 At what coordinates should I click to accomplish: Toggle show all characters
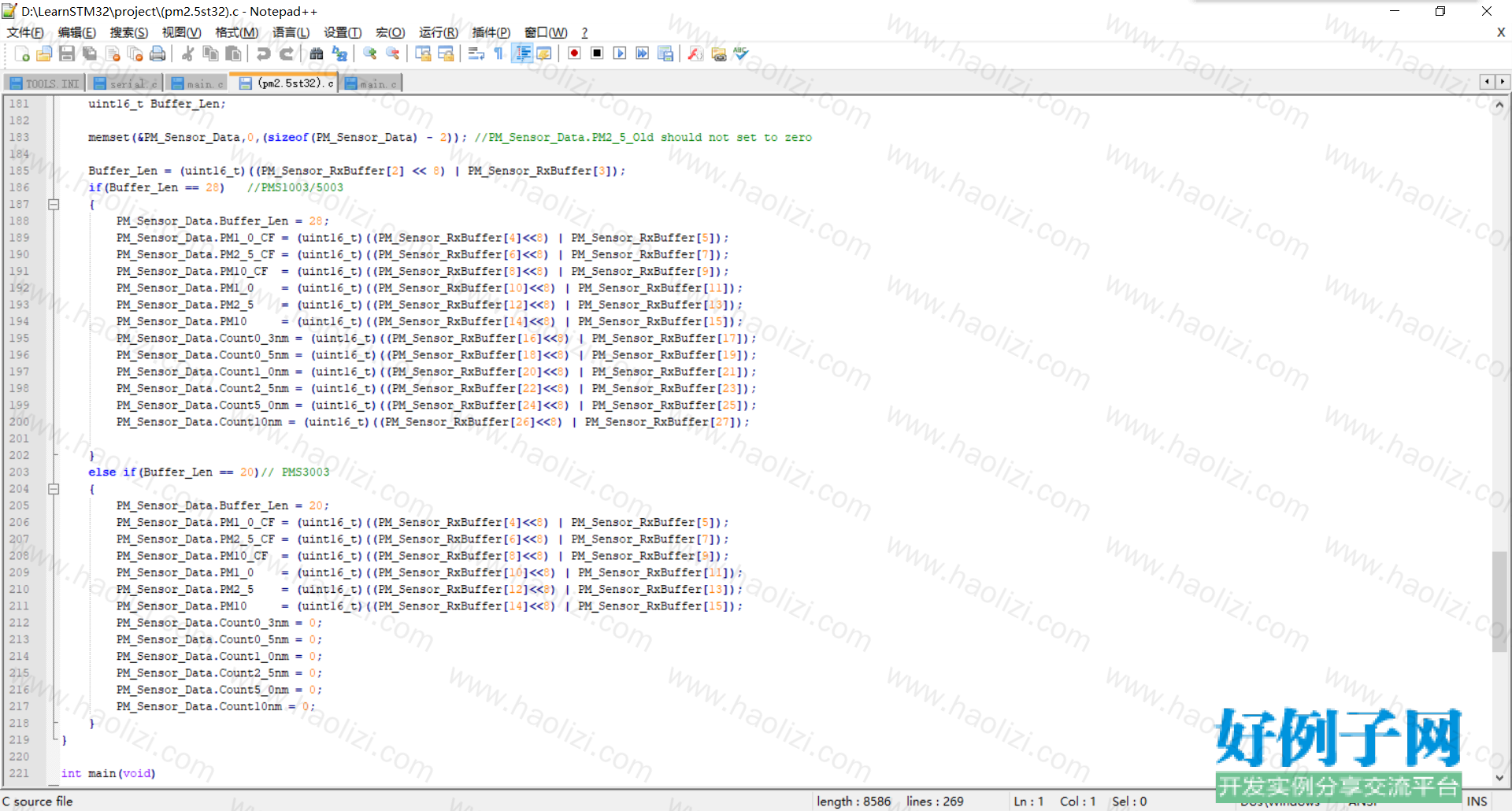coord(498,54)
